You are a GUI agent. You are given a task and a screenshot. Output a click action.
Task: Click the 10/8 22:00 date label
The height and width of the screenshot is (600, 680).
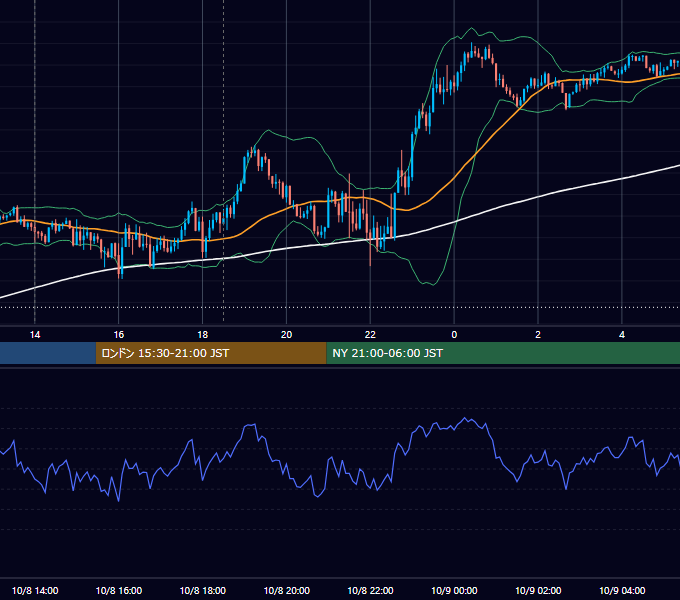click(x=370, y=590)
